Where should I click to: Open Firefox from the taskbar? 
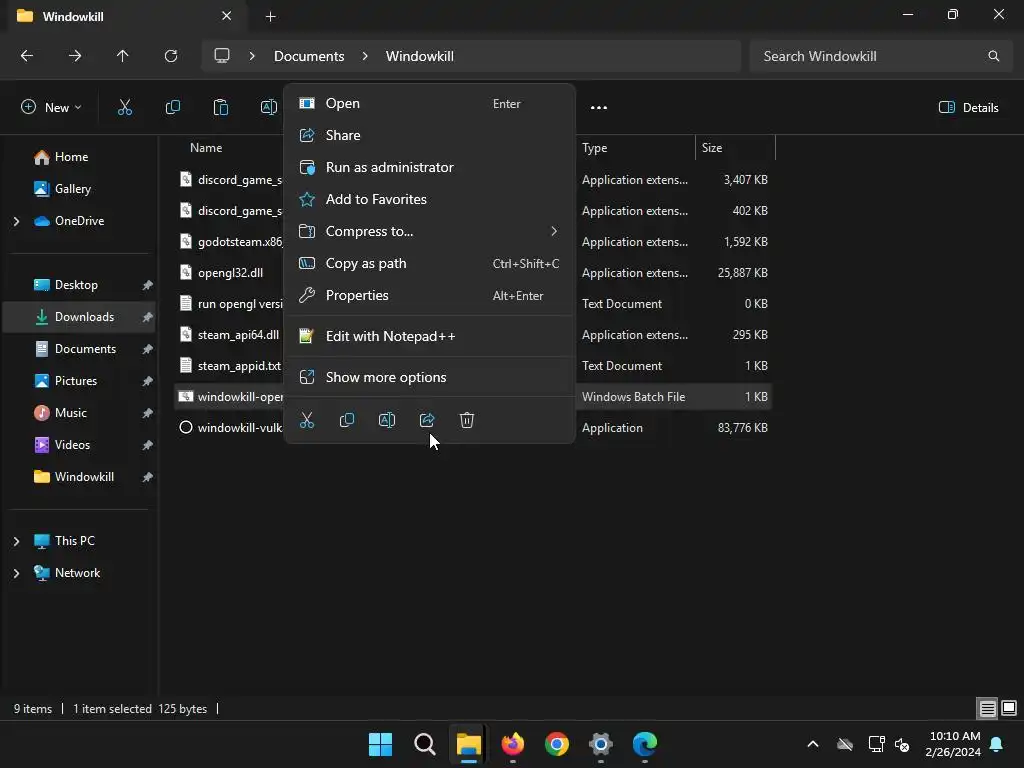tap(513, 744)
